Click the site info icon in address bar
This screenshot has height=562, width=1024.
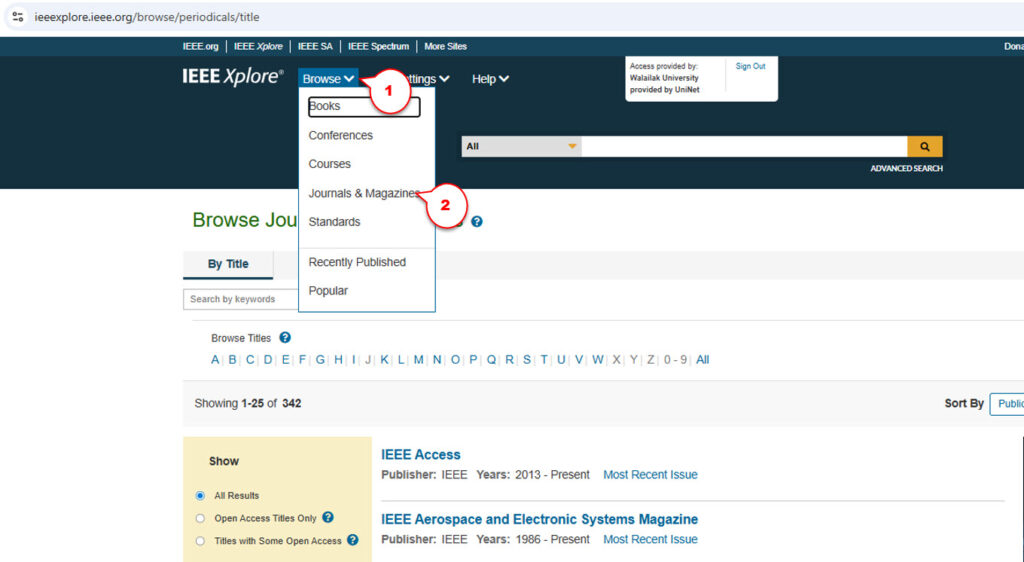(17, 17)
